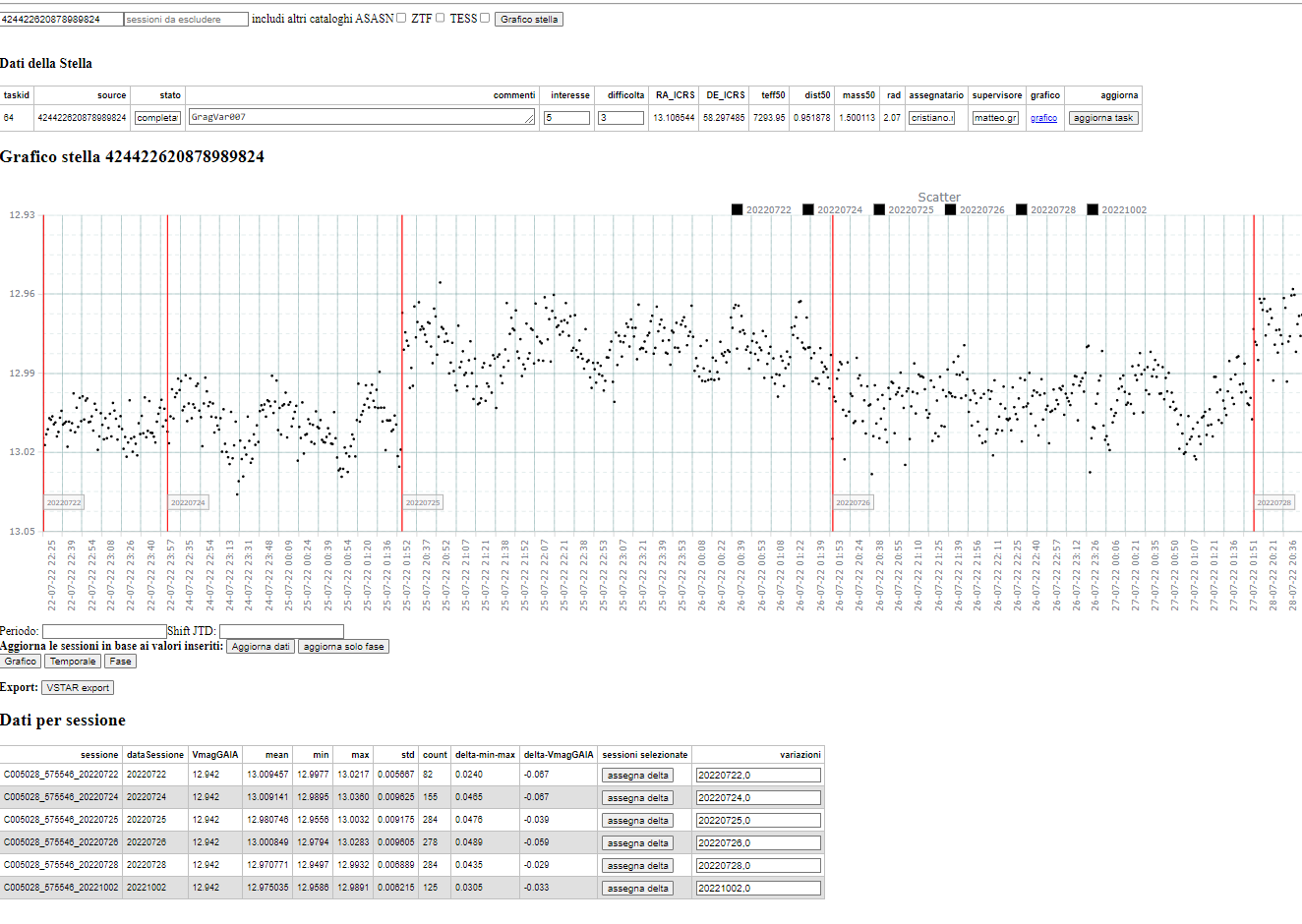Switch to the Temporale view

pyautogui.click(x=73, y=662)
